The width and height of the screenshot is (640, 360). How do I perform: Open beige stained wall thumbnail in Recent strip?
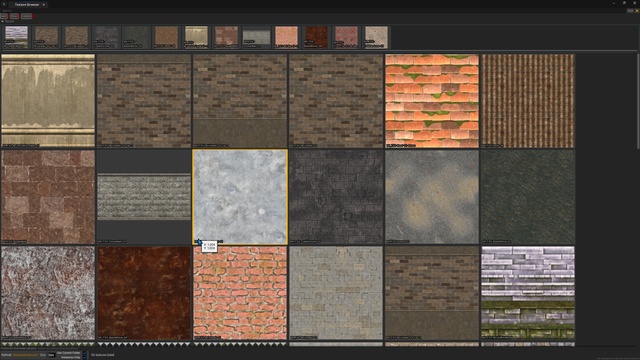tap(196, 37)
